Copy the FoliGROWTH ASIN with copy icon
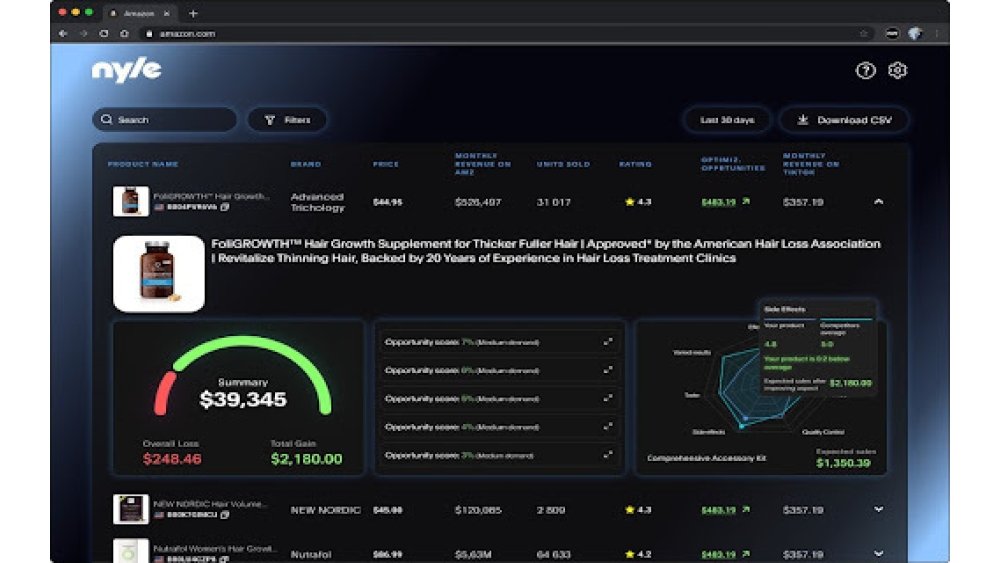The height and width of the screenshot is (563, 1000). tap(224, 207)
